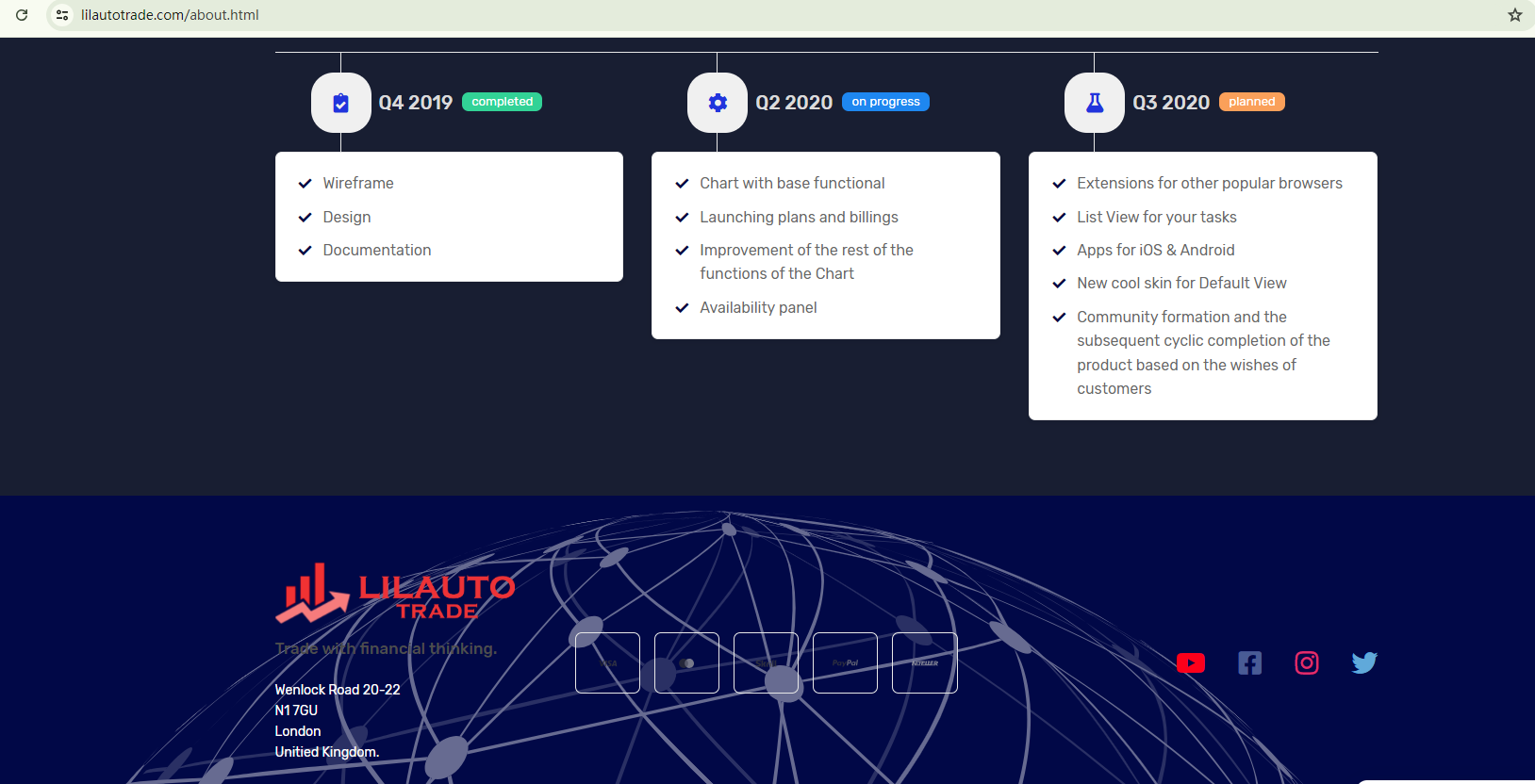
Task: Click the LilAuto Trade footer logo
Action: (x=395, y=593)
